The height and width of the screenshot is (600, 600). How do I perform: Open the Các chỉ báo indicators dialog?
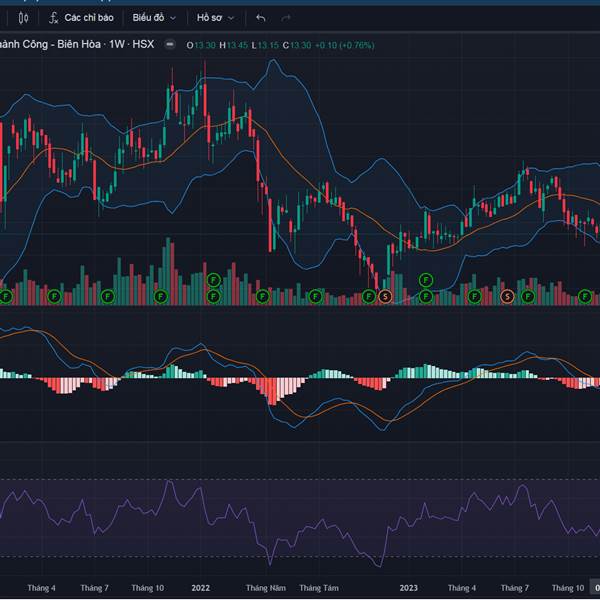tap(80, 18)
